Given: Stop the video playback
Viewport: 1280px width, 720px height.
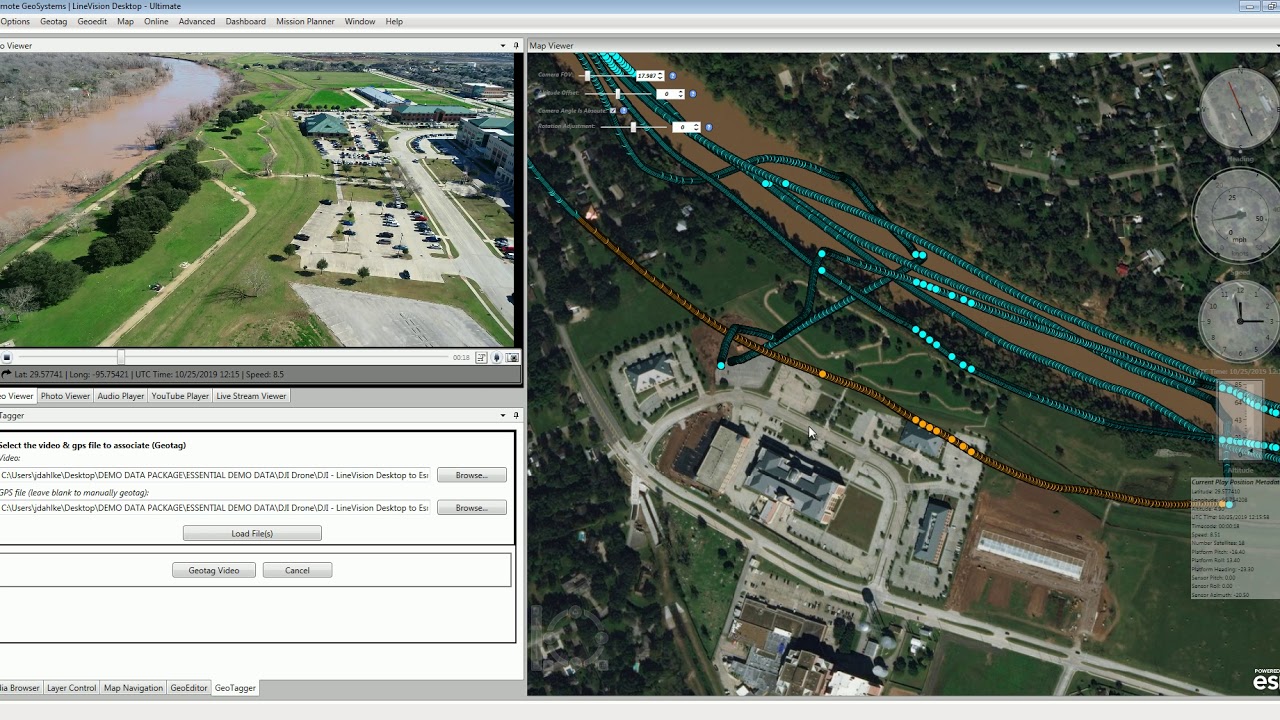Looking at the screenshot, I should (6, 358).
